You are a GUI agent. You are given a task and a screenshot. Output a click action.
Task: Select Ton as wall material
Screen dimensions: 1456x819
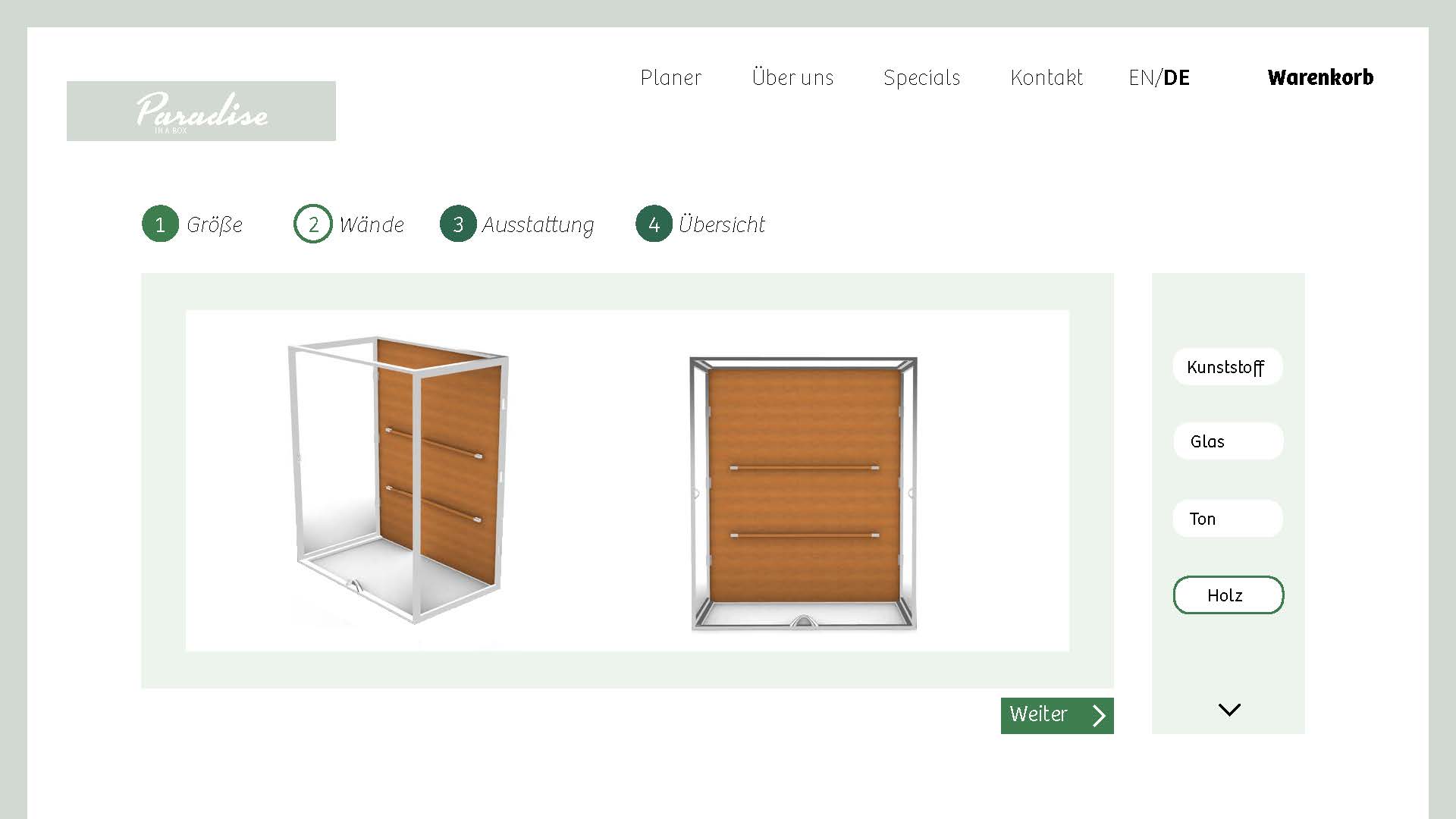[1227, 519]
